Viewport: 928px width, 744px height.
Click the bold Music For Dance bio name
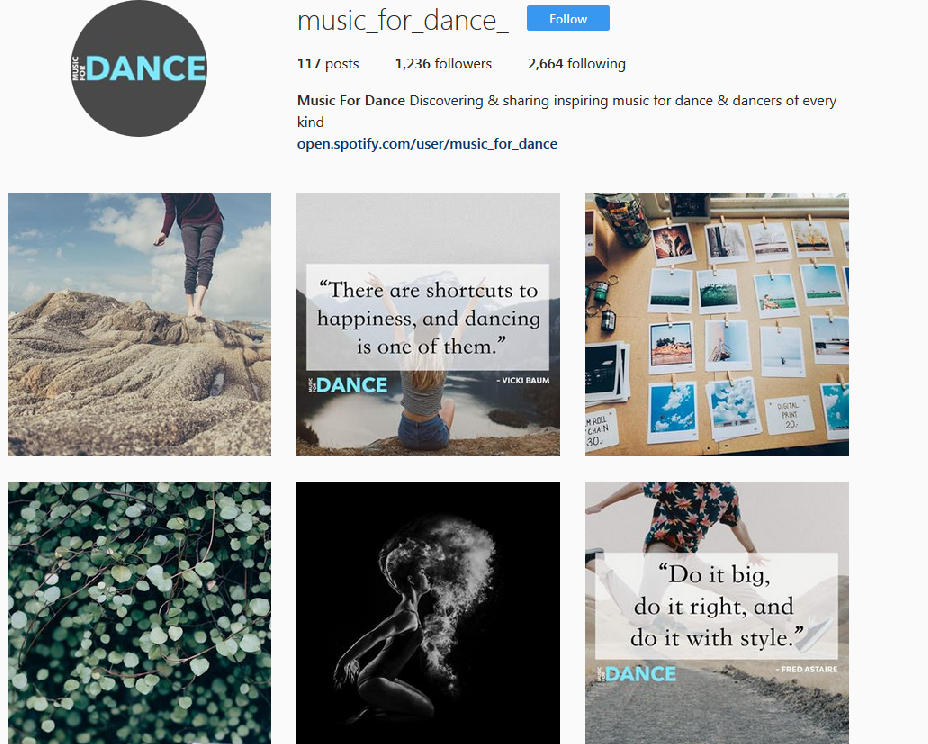pos(351,100)
